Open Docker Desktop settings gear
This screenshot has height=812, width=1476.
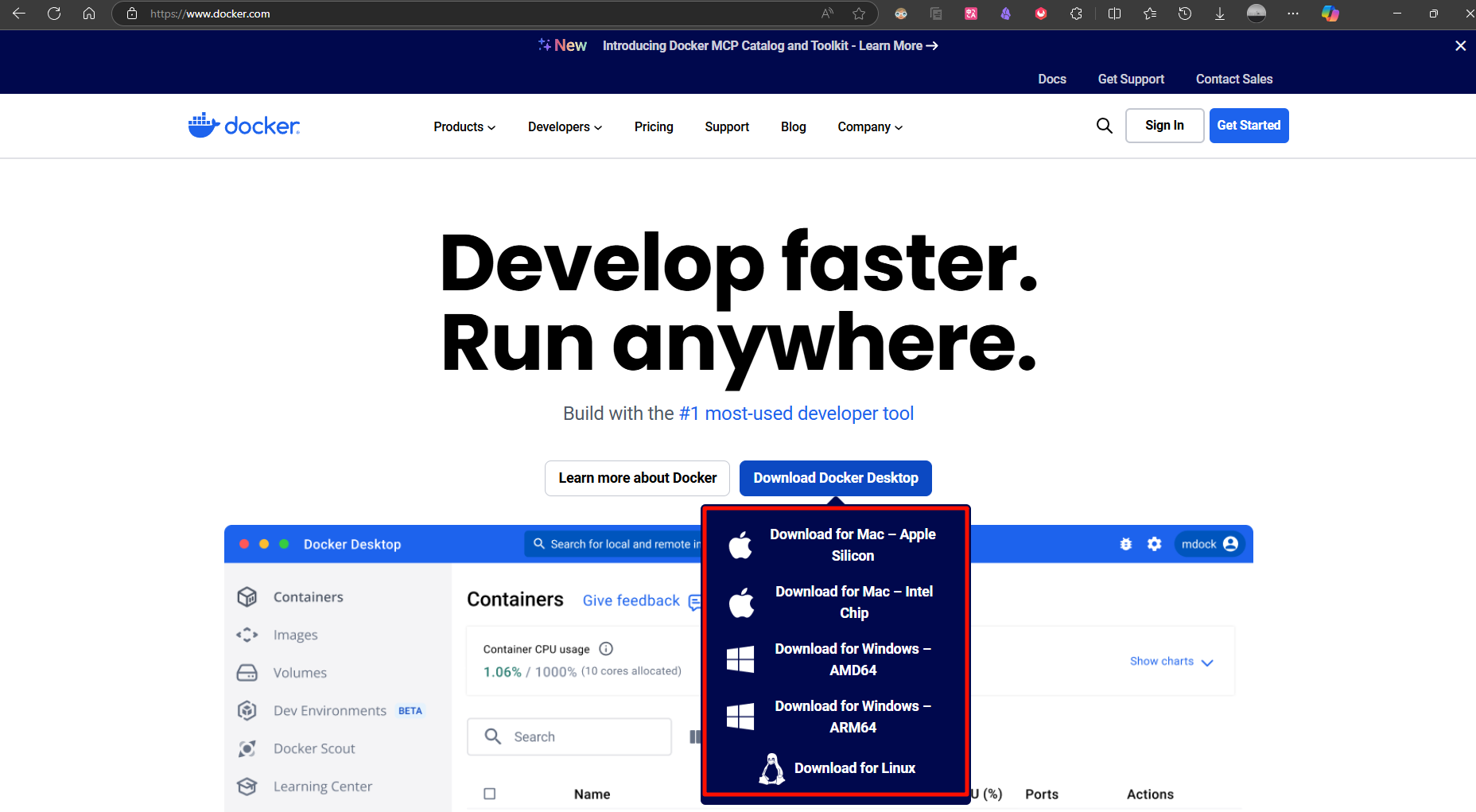click(1154, 544)
